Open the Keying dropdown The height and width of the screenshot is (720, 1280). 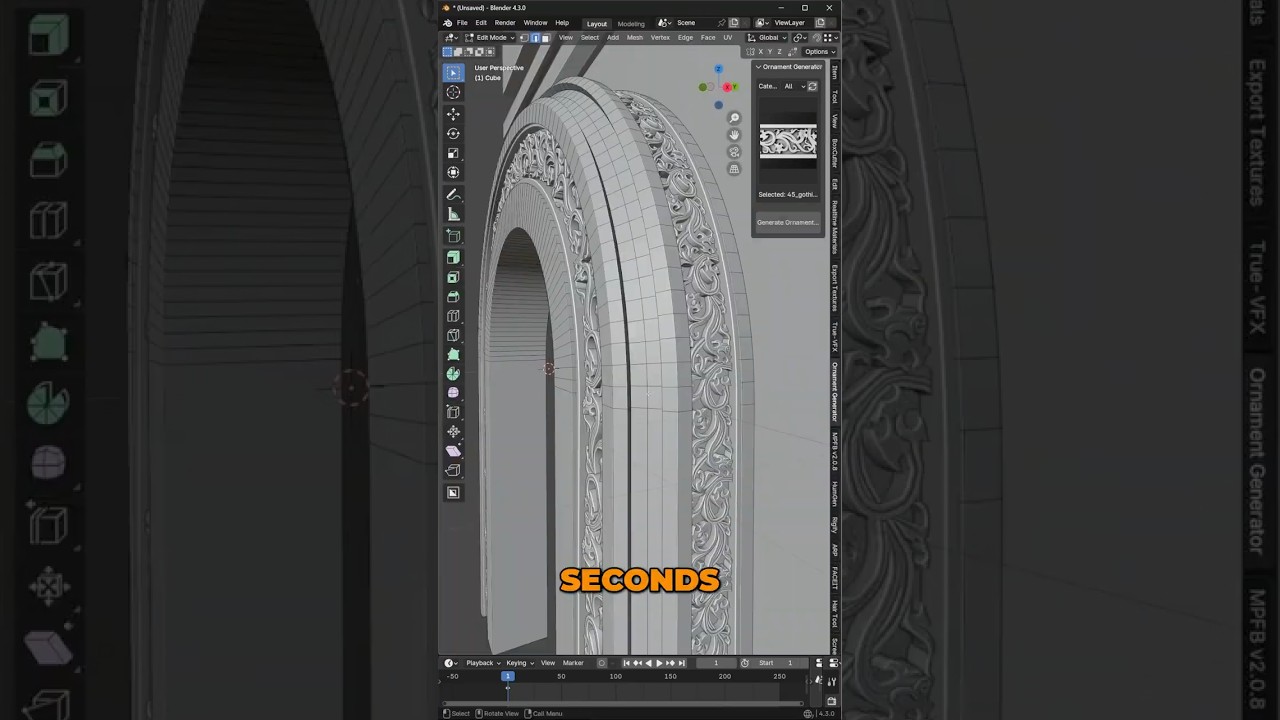point(520,663)
